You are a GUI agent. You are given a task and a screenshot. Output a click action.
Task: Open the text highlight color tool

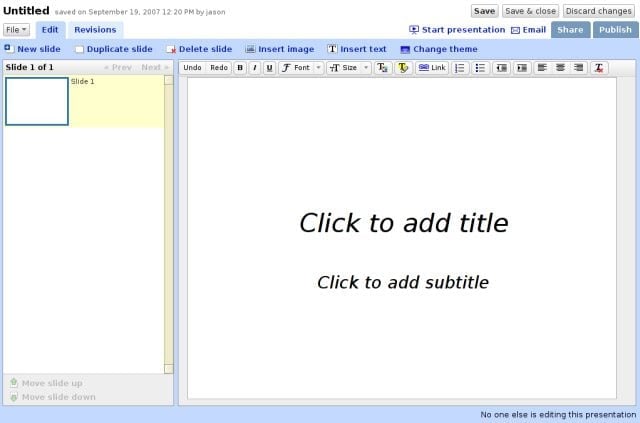(403, 68)
